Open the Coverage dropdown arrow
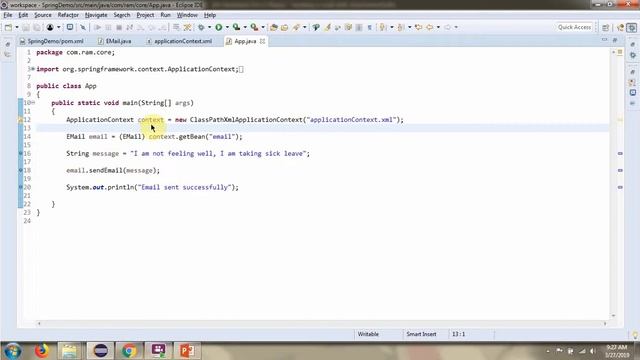This screenshot has height=360, width=640. point(245,27)
